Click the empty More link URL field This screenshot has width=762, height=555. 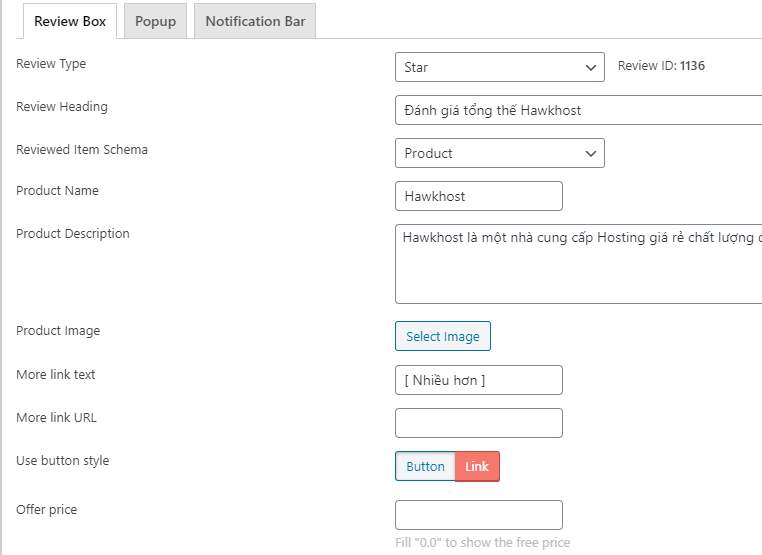(x=479, y=423)
